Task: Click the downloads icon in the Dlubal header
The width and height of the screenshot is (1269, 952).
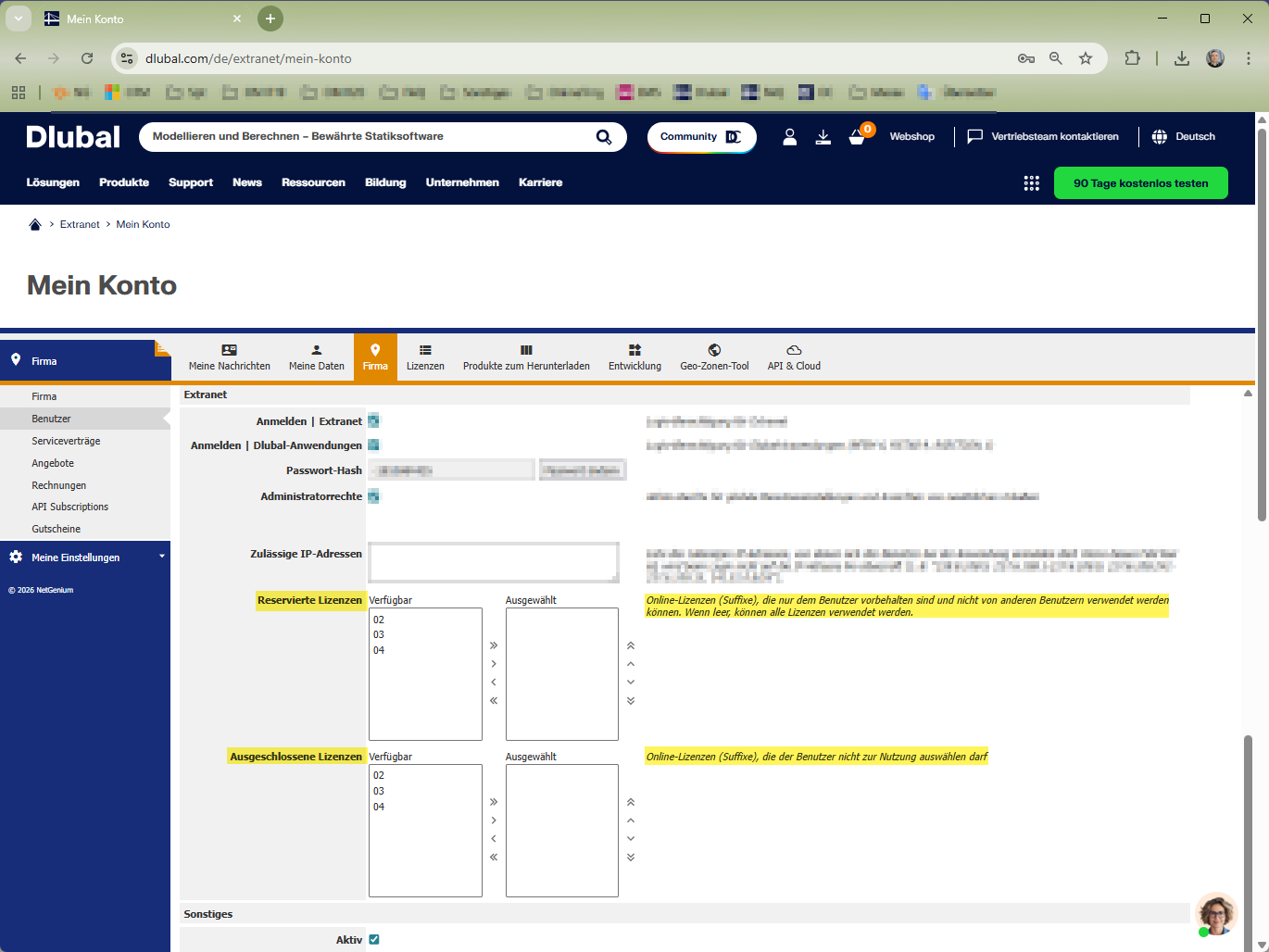Action: [x=823, y=137]
